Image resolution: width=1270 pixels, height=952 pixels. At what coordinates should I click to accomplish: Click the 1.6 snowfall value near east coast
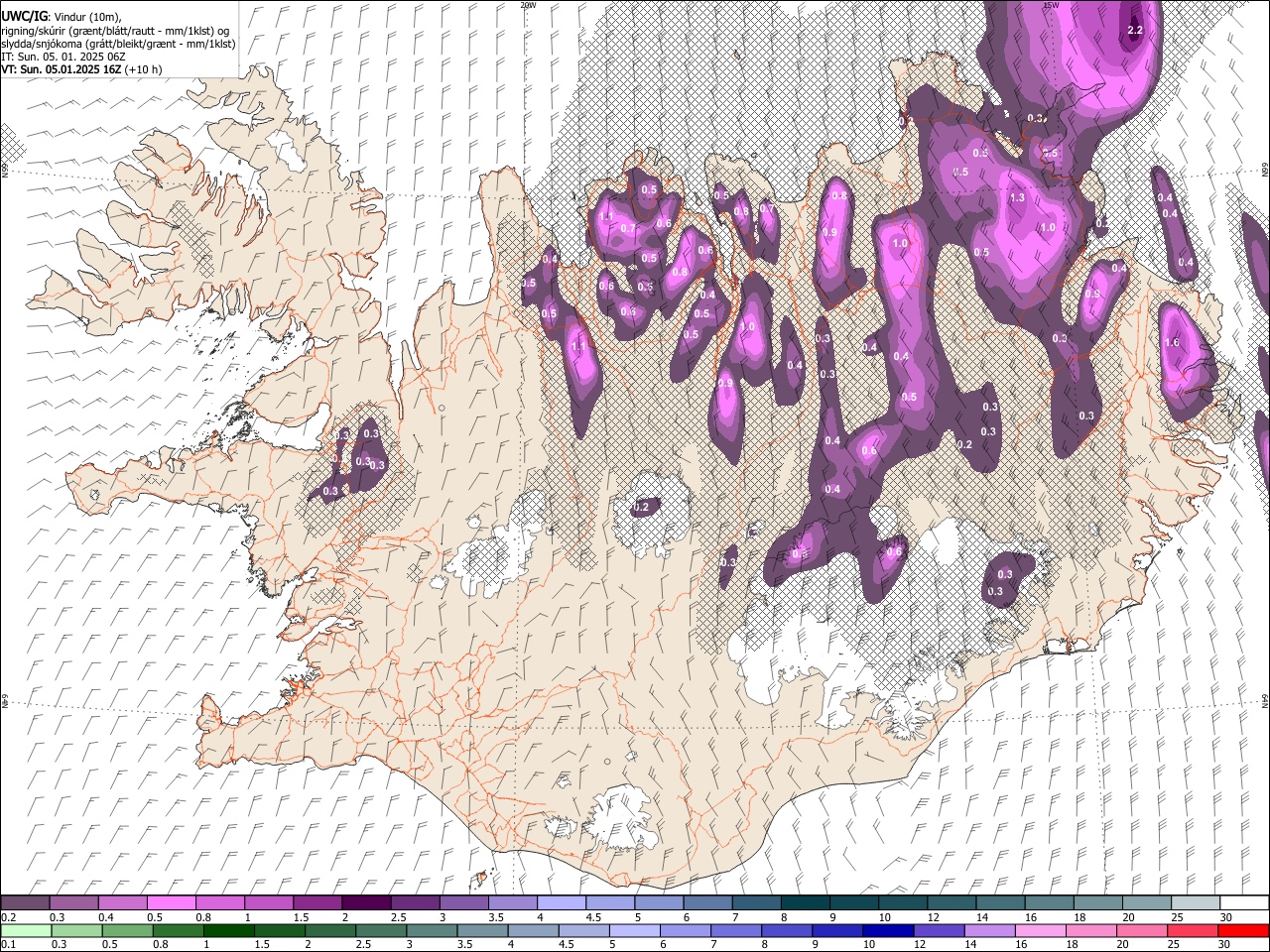point(1172,343)
